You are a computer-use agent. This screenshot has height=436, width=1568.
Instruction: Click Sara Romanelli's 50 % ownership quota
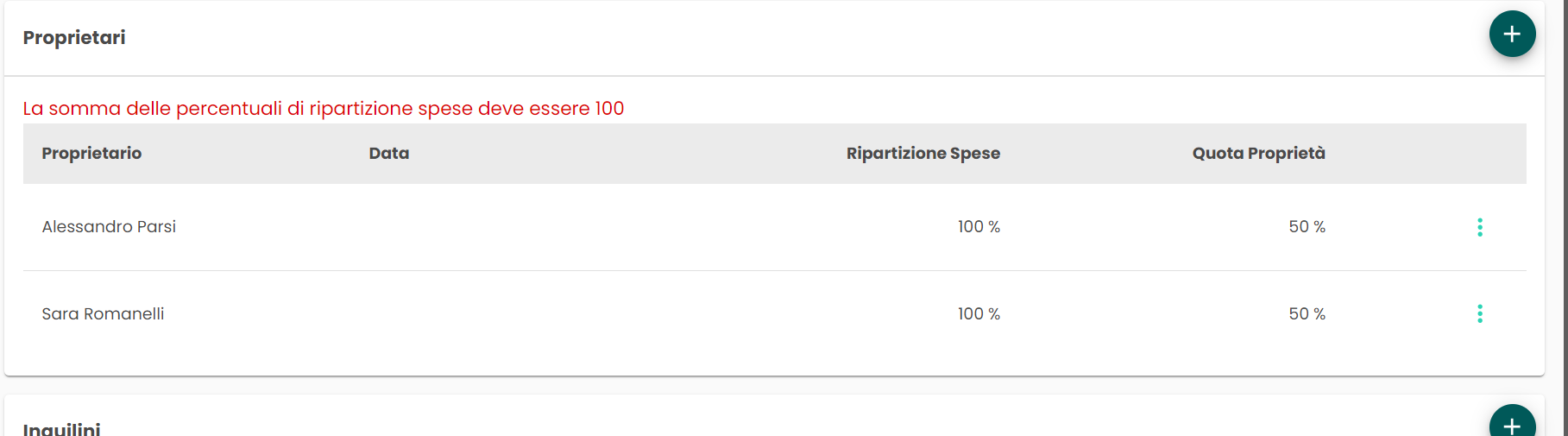pos(1307,314)
